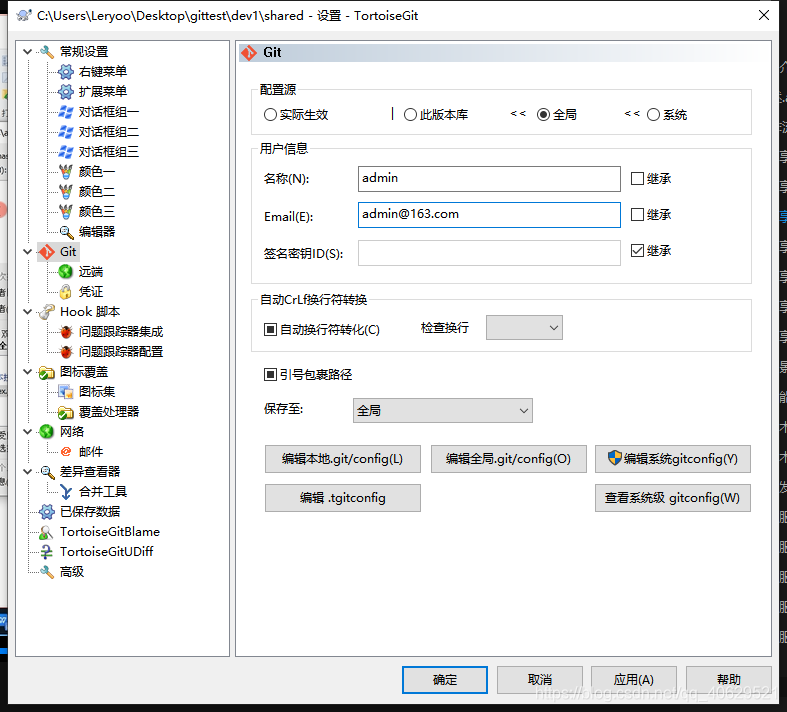
Task: Click 编辑系统gitconfig(Y) button
Action: click(673, 459)
